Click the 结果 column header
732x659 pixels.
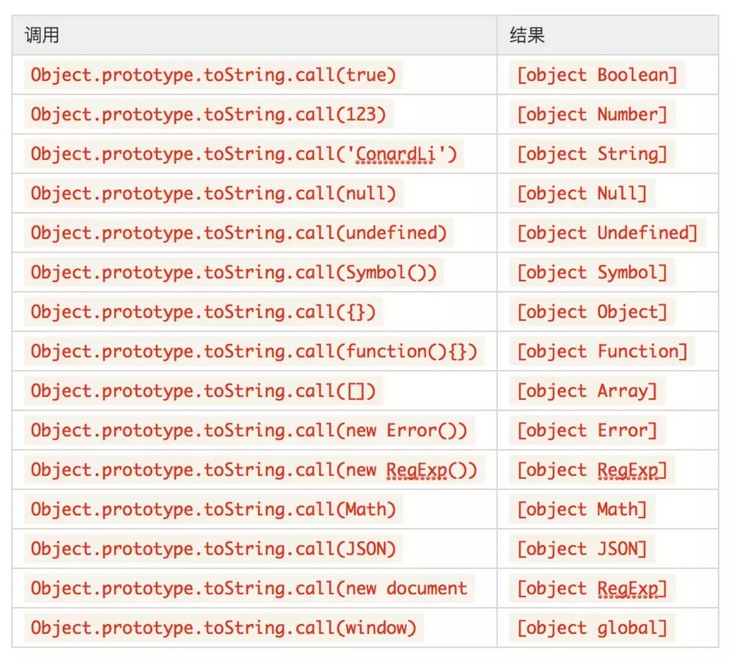pos(527,36)
